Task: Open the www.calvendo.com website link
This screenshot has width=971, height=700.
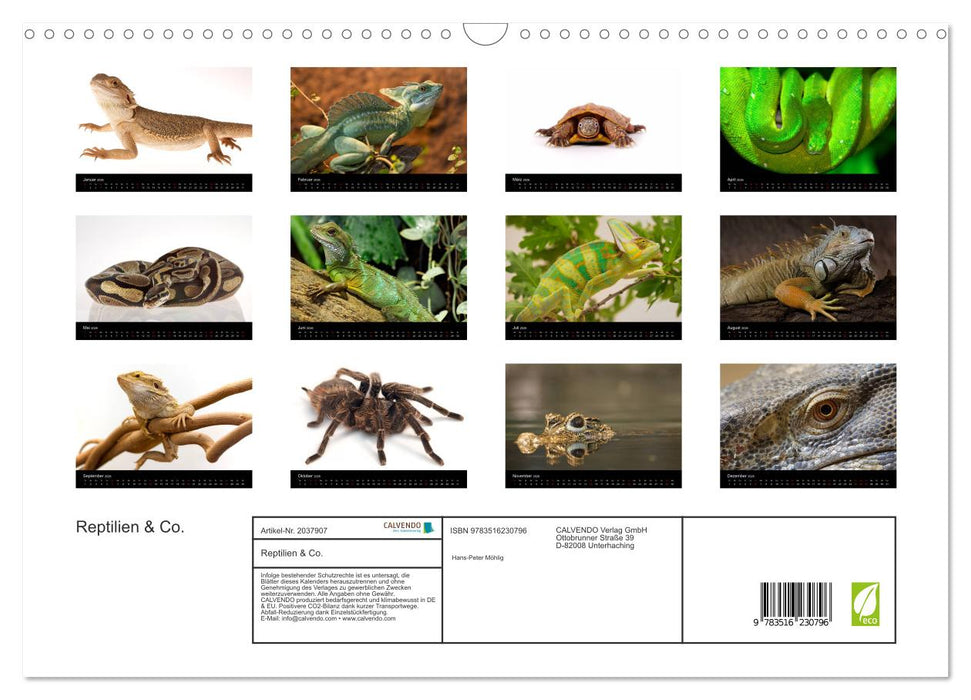Action: click(x=368, y=618)
